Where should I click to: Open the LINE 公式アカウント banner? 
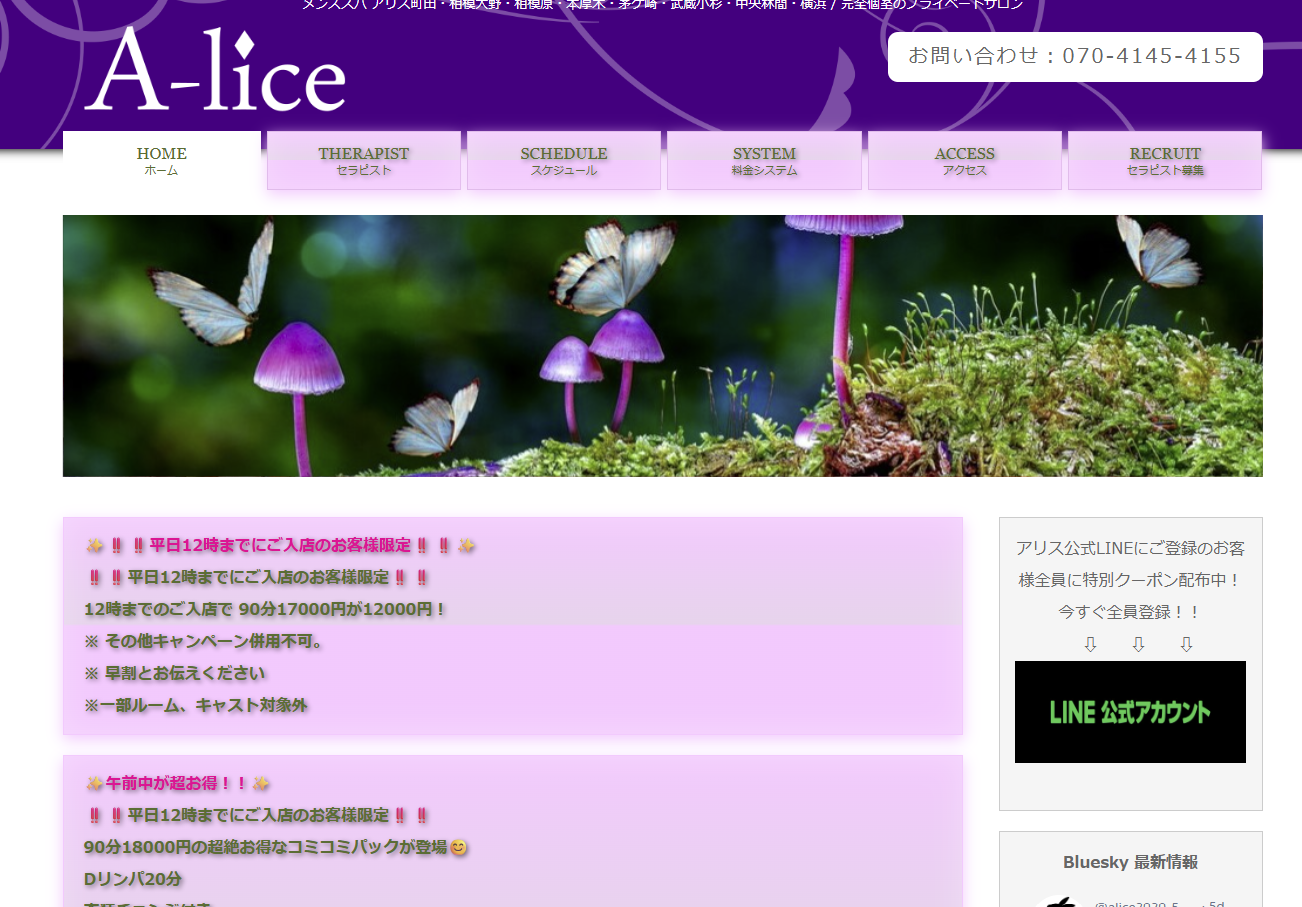(x=1130, y=712)
